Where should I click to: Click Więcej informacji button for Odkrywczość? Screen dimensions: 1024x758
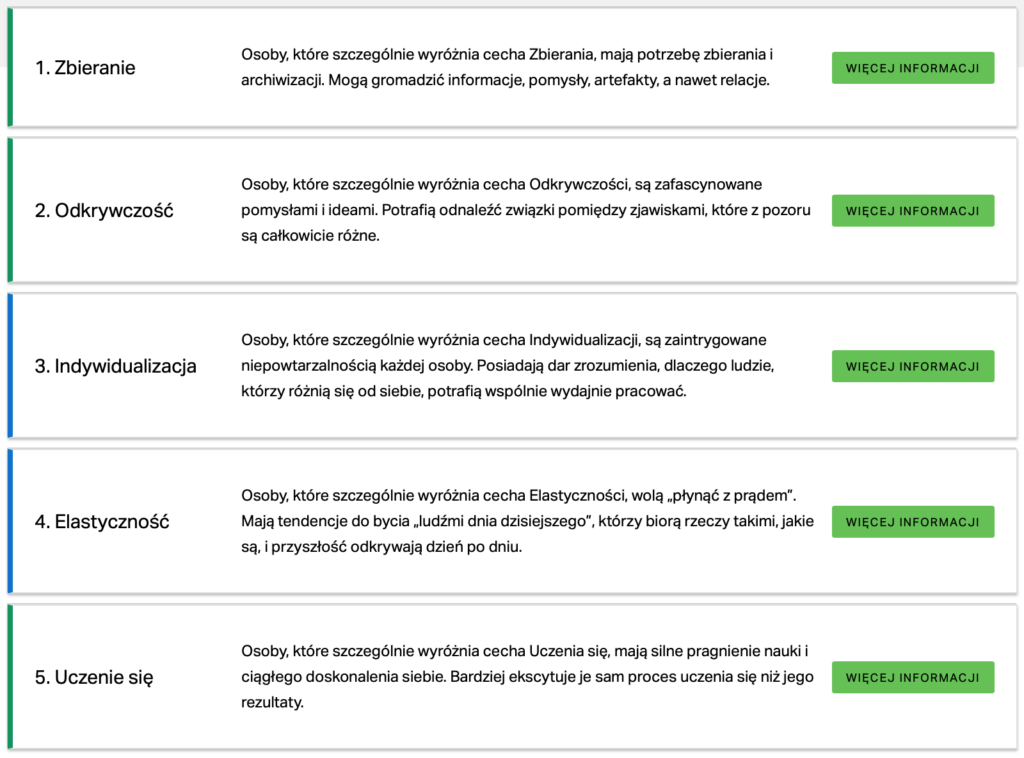pos(912,211)
